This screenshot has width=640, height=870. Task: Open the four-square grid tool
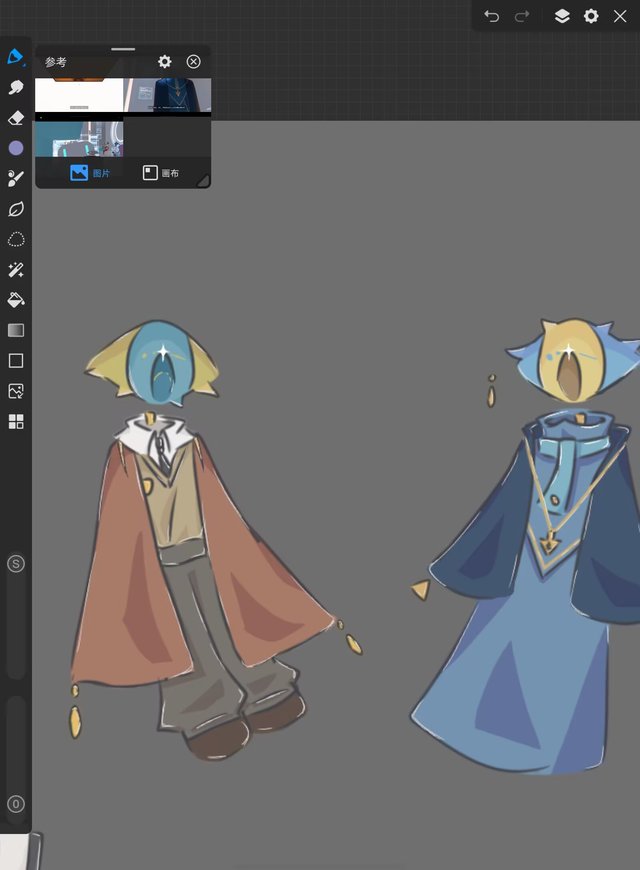[15, 421]
